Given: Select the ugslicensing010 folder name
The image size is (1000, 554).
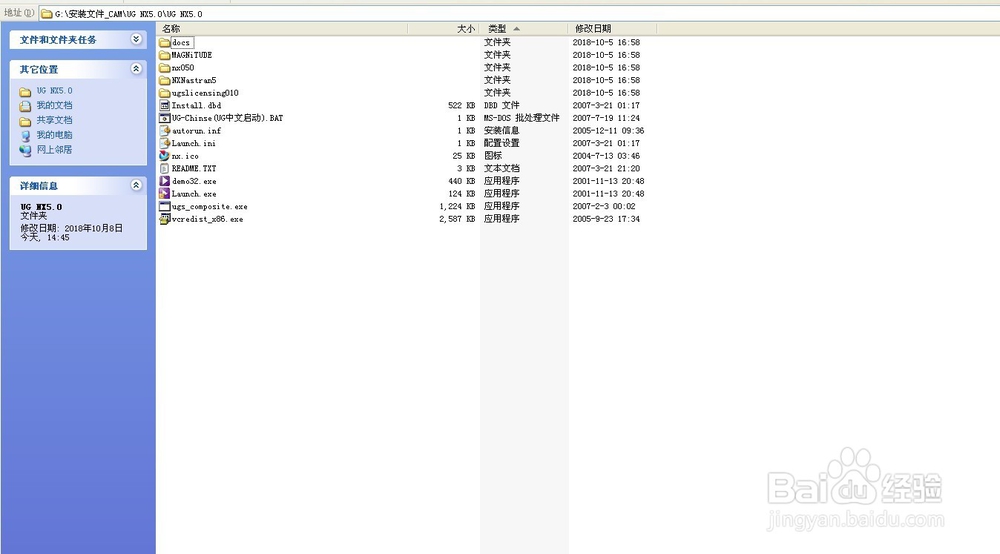Looking at the screenshot, I should pos(205,93).
